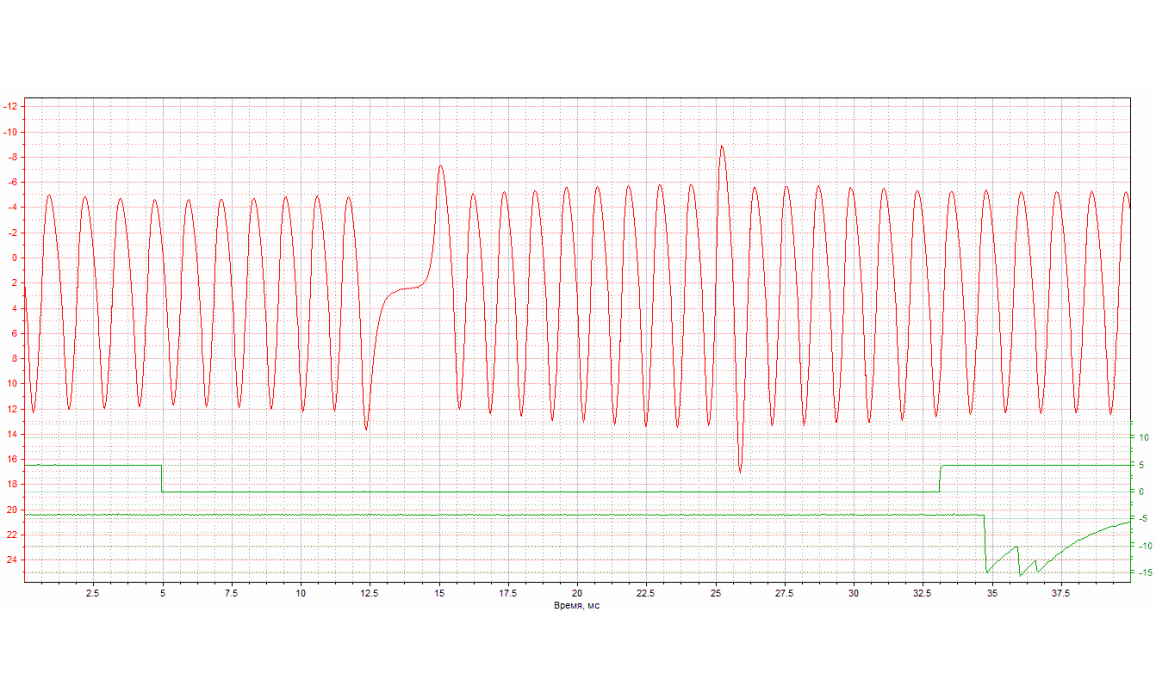Screen dimensions: 1156x700
Task: Select the 30 tick on the time axis
Action: click(x=853, y=594)
